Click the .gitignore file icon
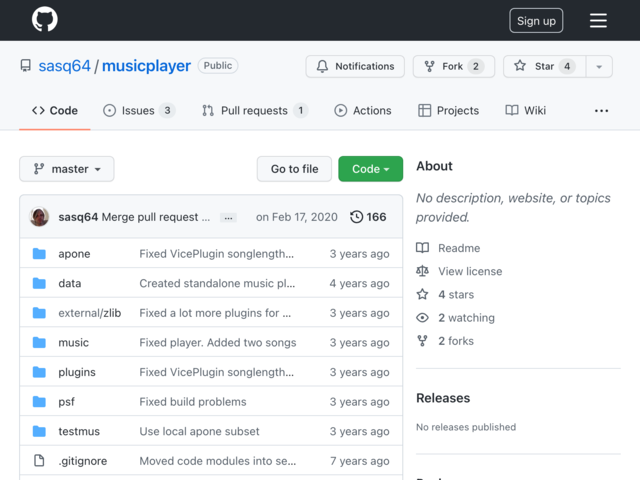This screenshot has width=640, height=480. (x=39, y=460)
